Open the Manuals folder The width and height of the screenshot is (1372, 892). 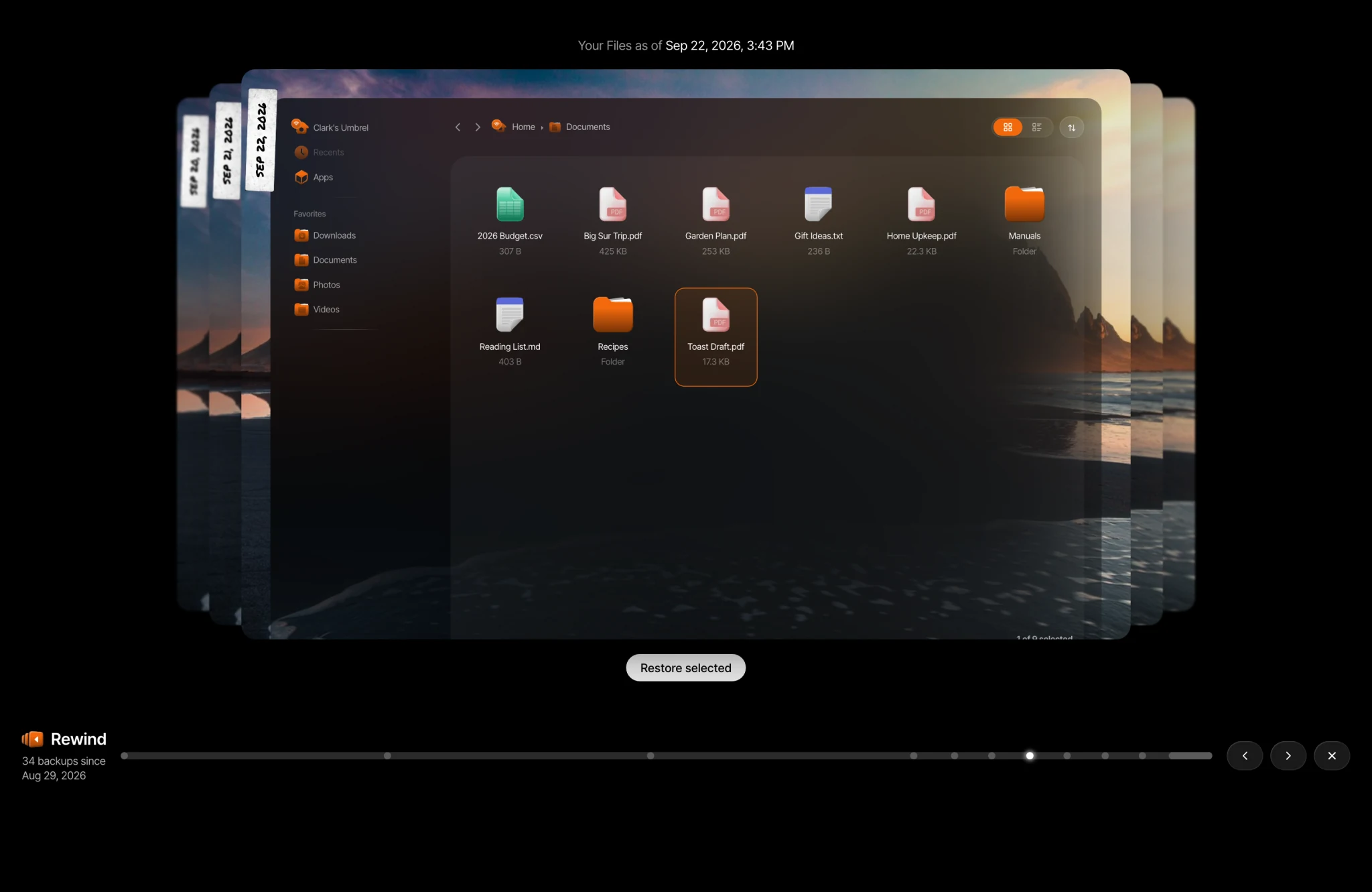tap(1024, 221)
